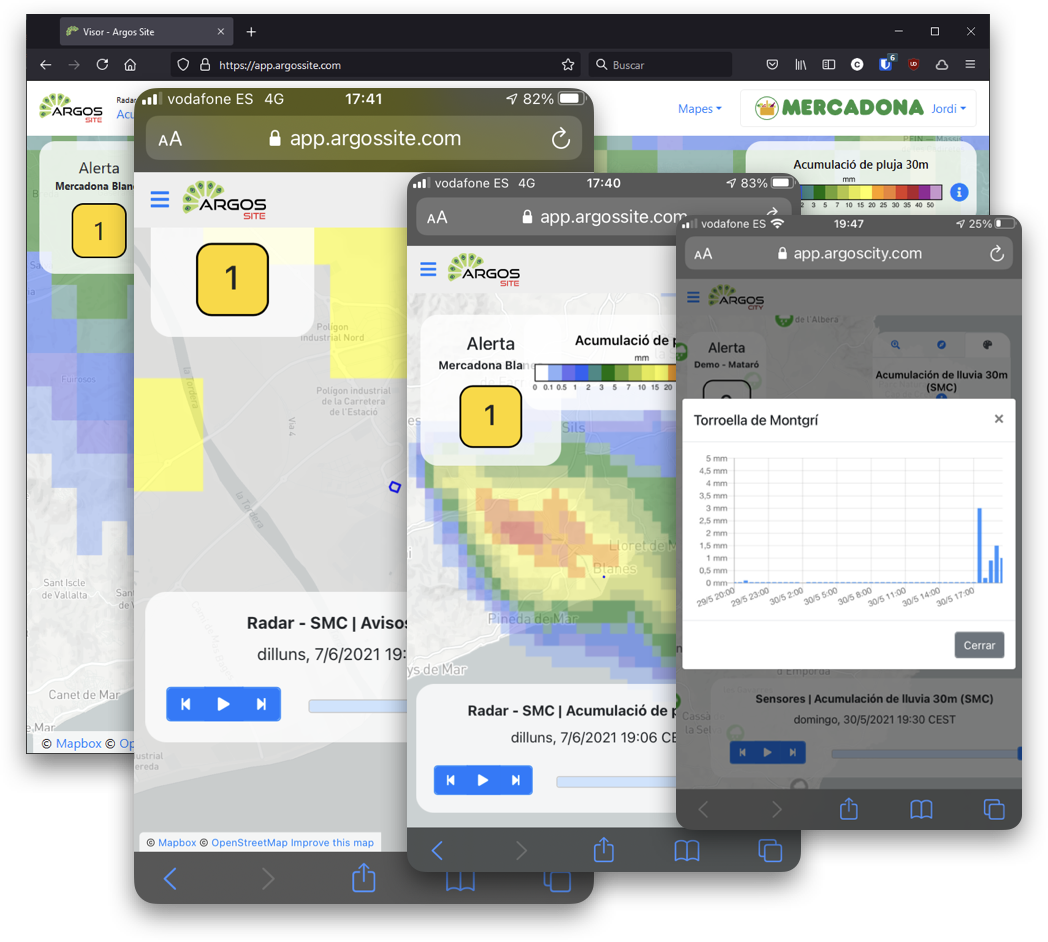This screenshot has width=1048, height=942.
Task: Skip to the previous radar frame on the 17:41 phone
Action: click(x=186, y=704)
